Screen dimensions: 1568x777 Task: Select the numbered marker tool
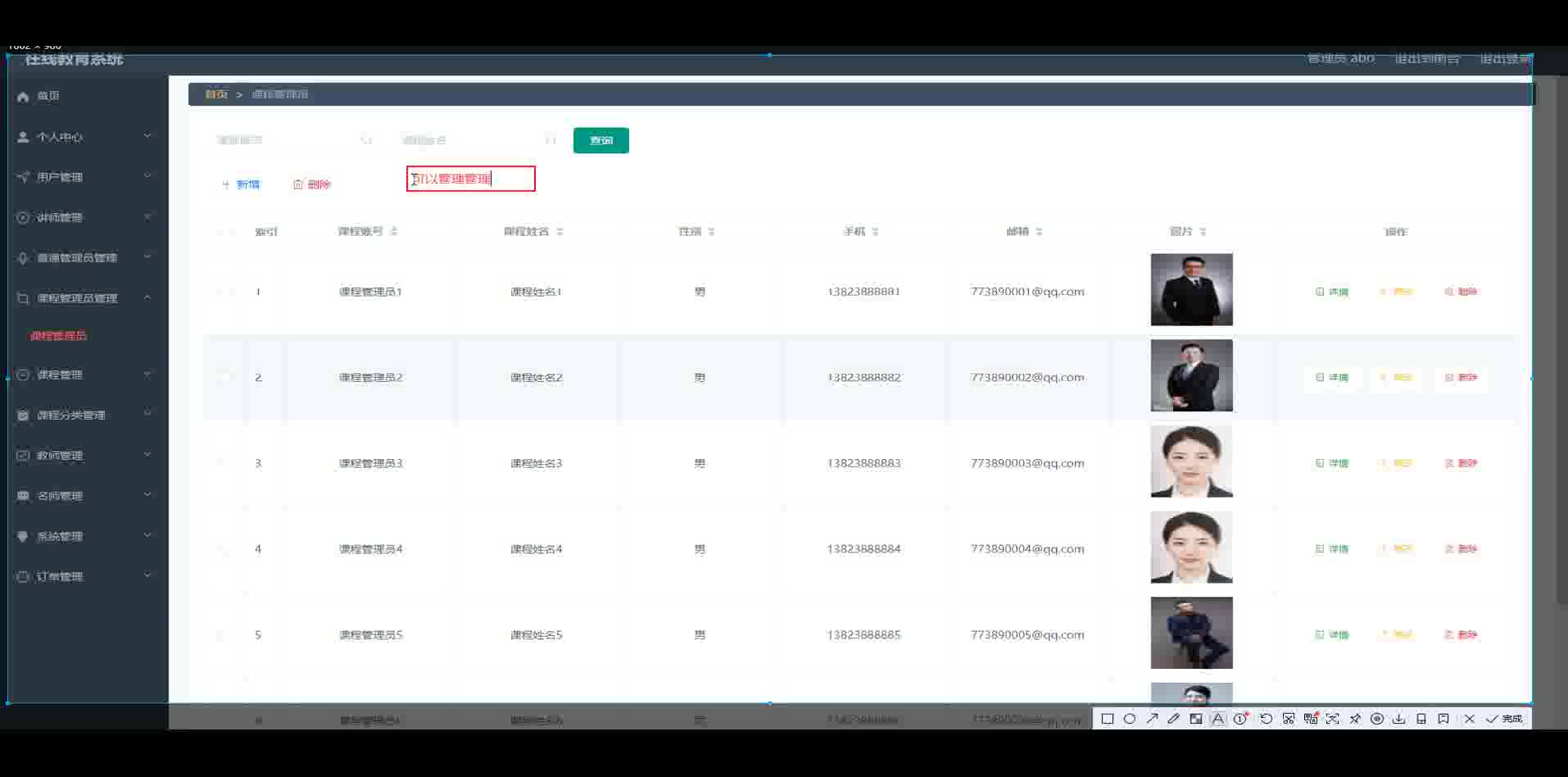1240,719
